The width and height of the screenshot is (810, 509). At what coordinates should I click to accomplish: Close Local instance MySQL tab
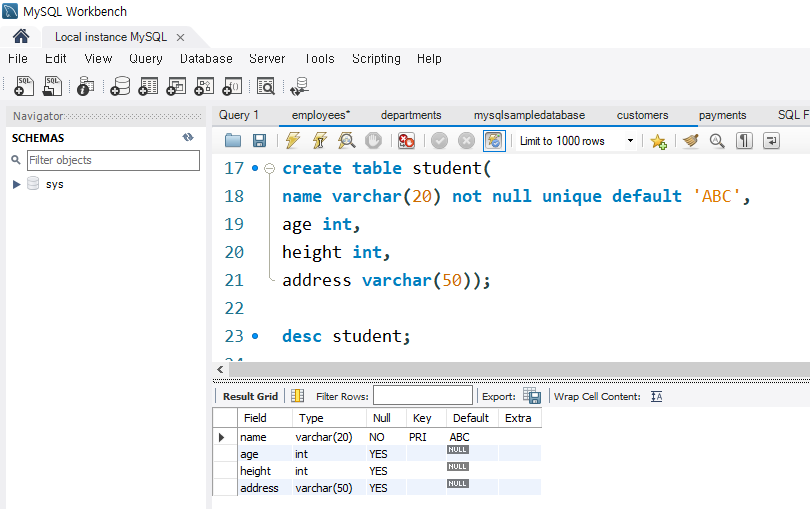point(180,37)
